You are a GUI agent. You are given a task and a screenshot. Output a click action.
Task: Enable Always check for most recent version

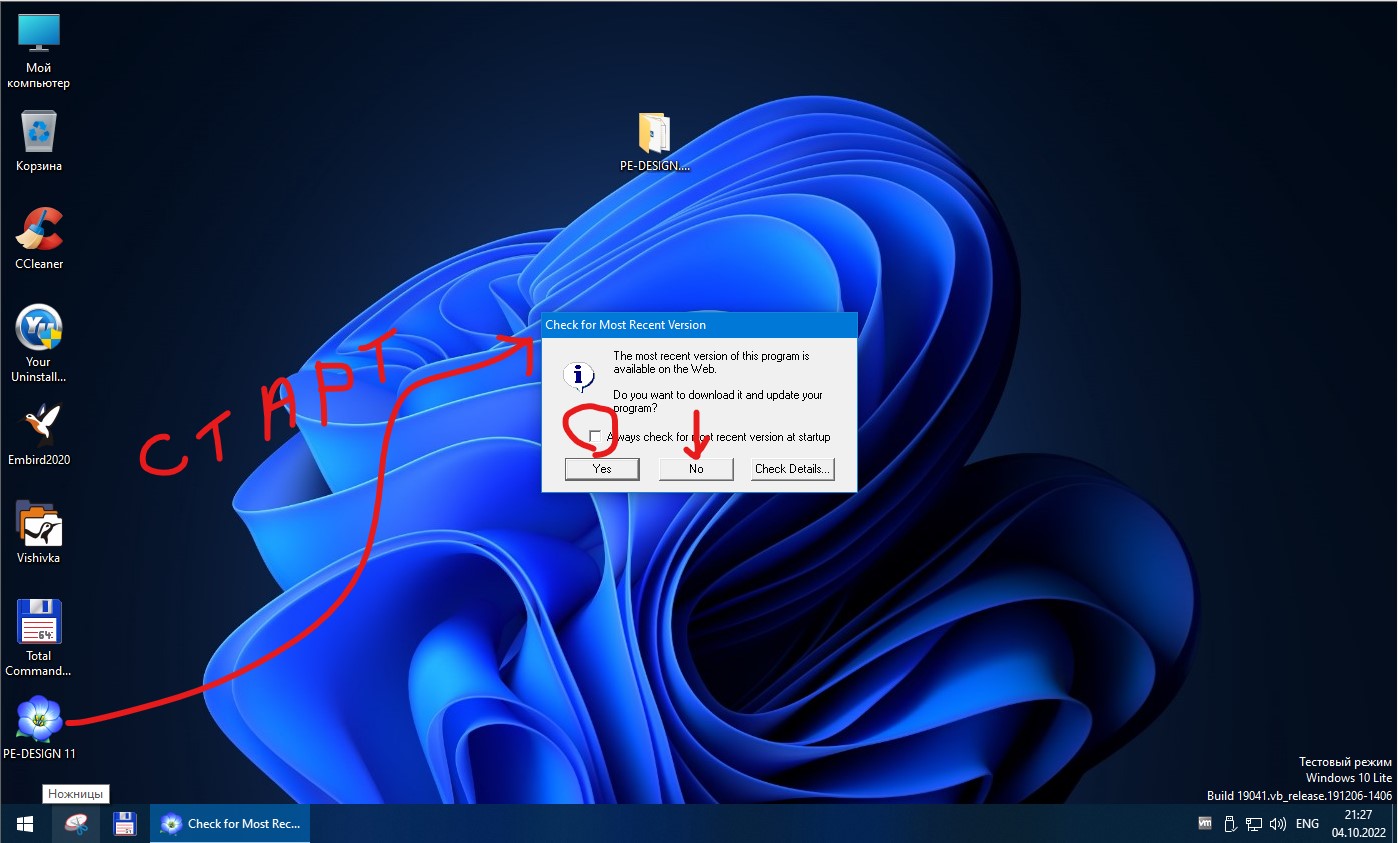coord(596,437)
